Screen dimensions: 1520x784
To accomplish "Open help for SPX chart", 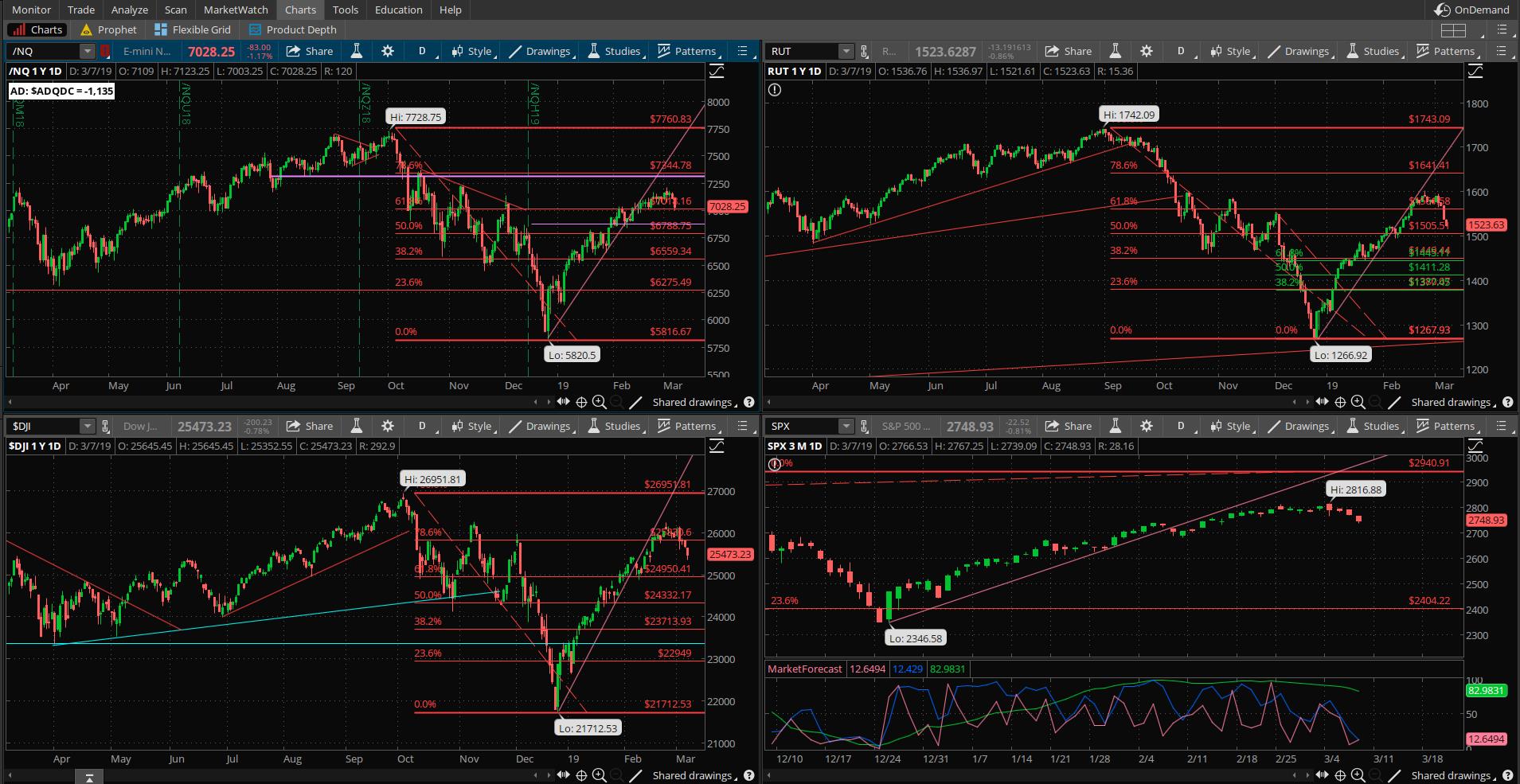I will tap(1508, 775).
